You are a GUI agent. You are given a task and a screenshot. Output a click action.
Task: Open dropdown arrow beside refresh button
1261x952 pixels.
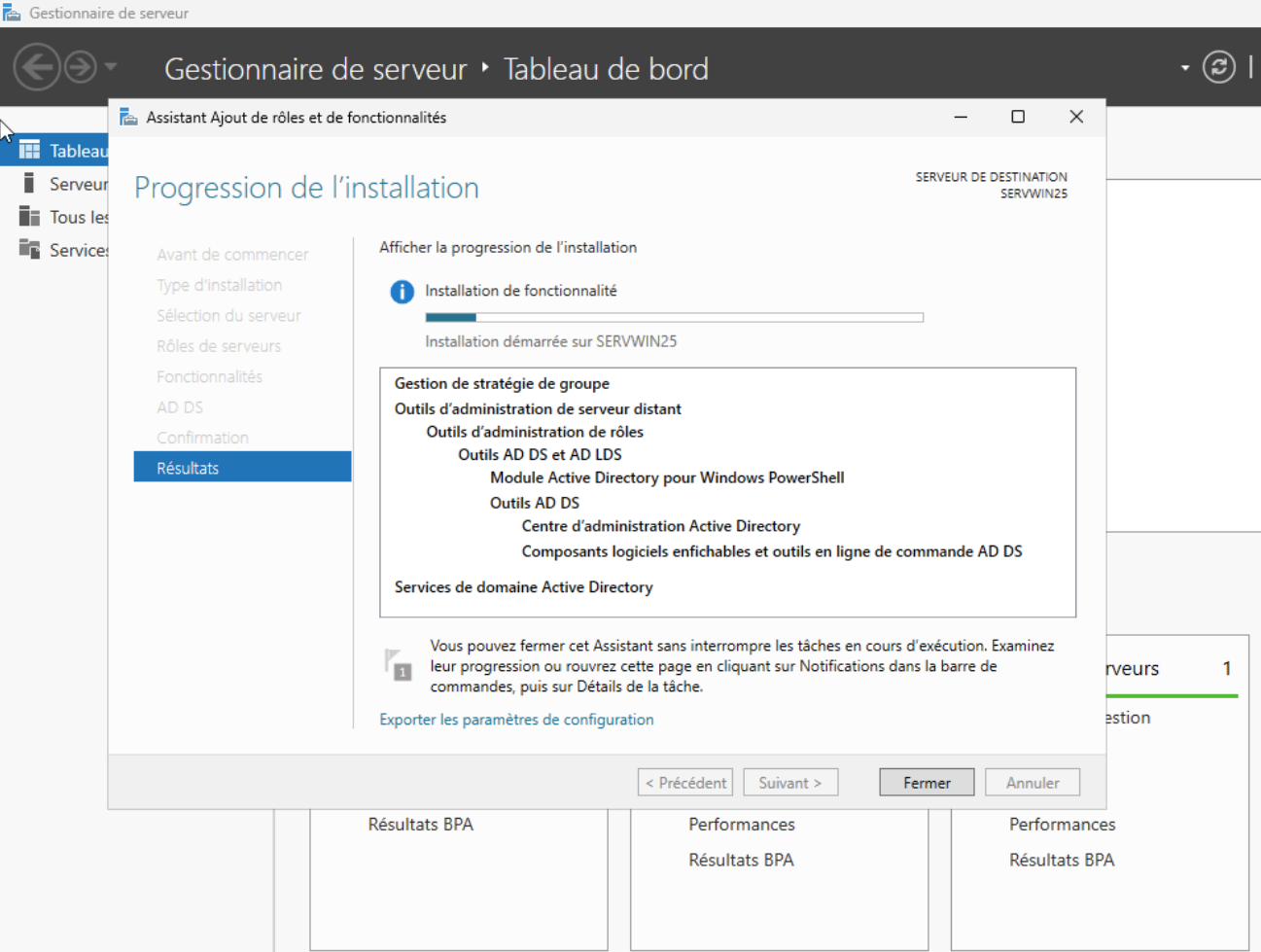1184,68
